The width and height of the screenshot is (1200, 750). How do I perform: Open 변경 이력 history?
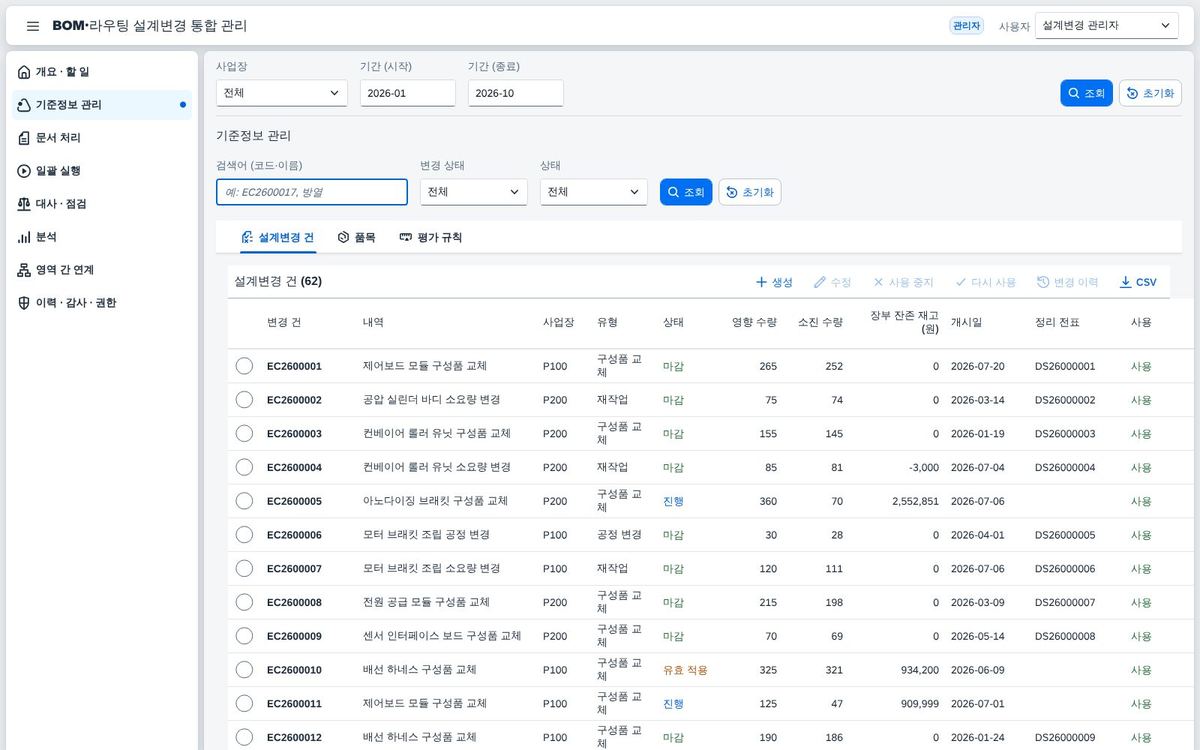1068,282
